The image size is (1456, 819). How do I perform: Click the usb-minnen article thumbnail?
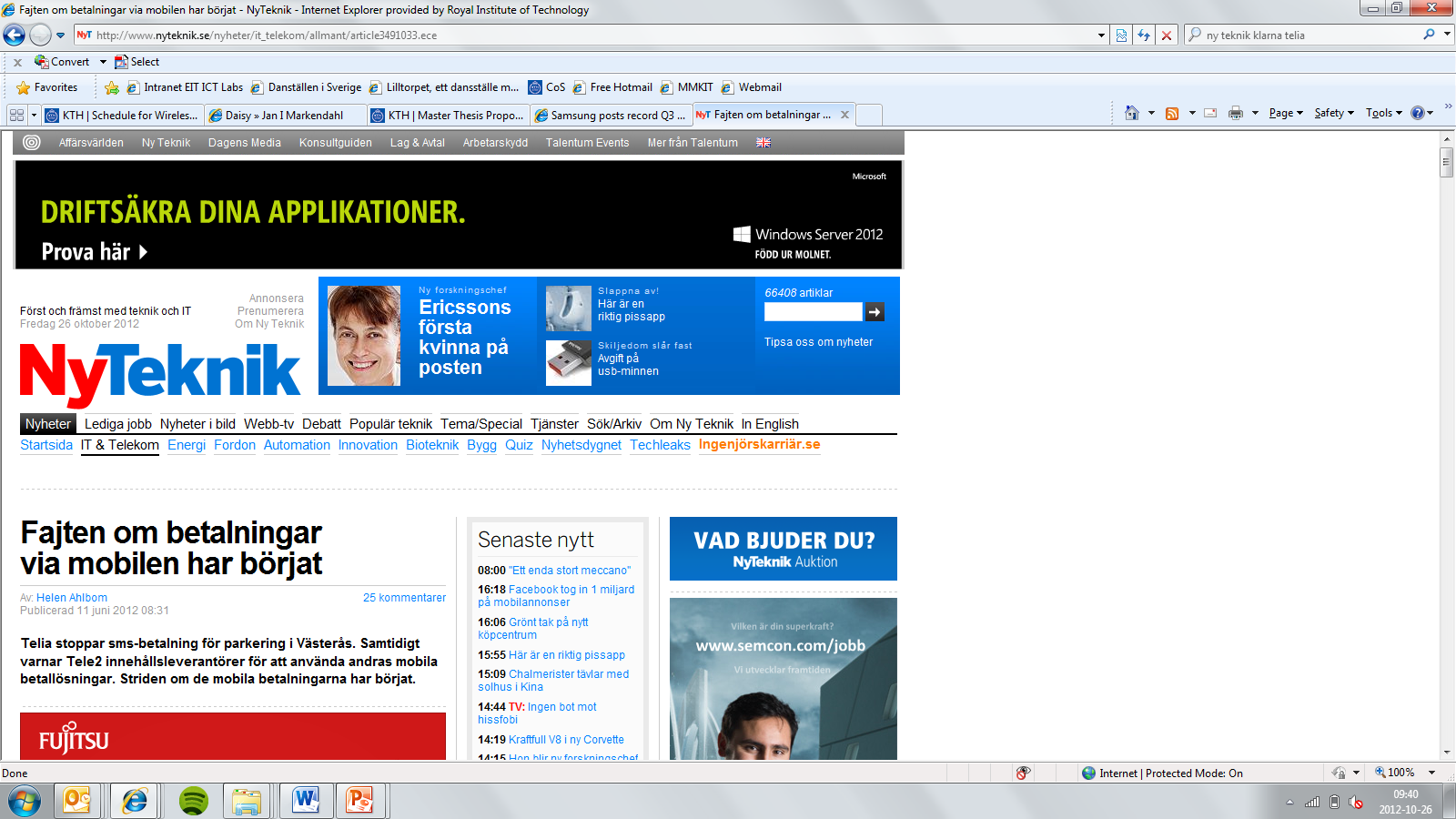pos(569,363)
